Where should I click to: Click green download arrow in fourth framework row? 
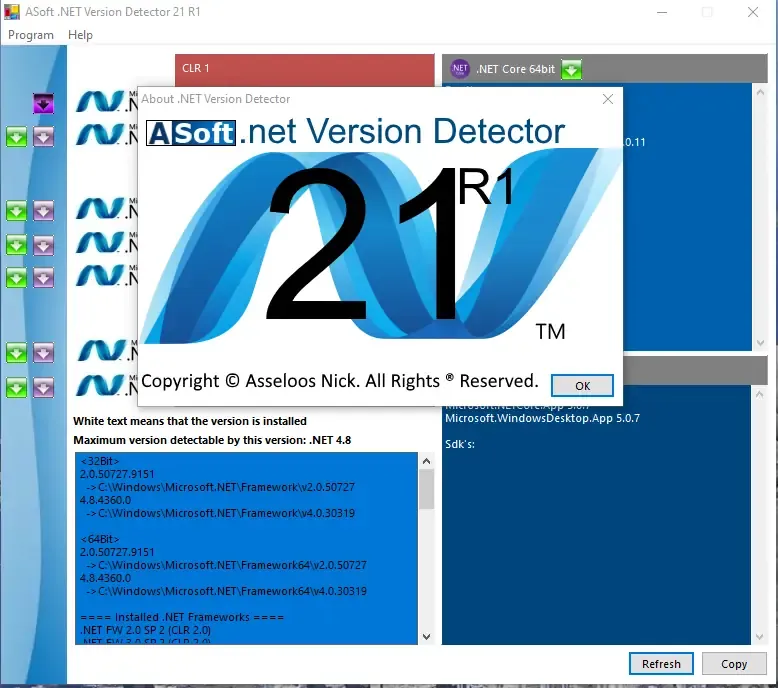coord(16,245)
